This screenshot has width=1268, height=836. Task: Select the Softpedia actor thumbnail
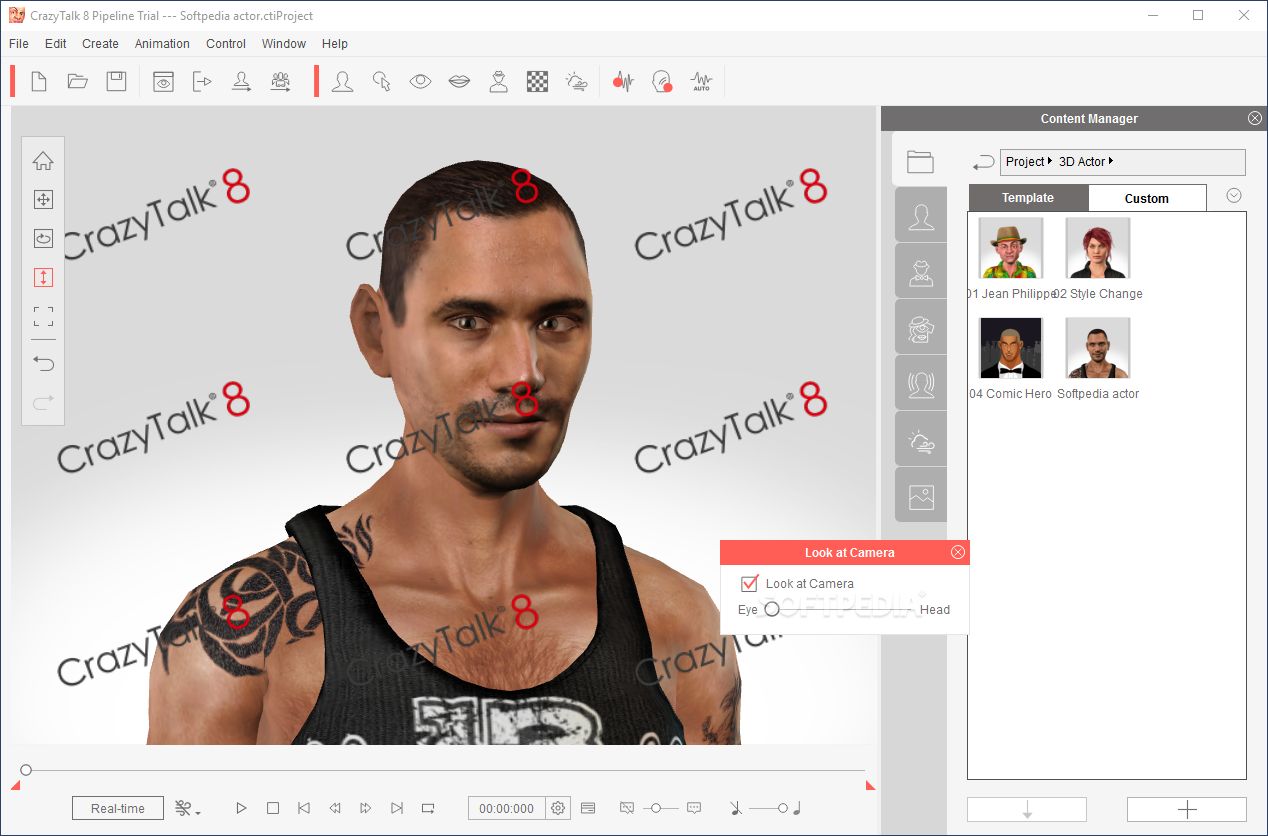click(x=1098, y=349)
